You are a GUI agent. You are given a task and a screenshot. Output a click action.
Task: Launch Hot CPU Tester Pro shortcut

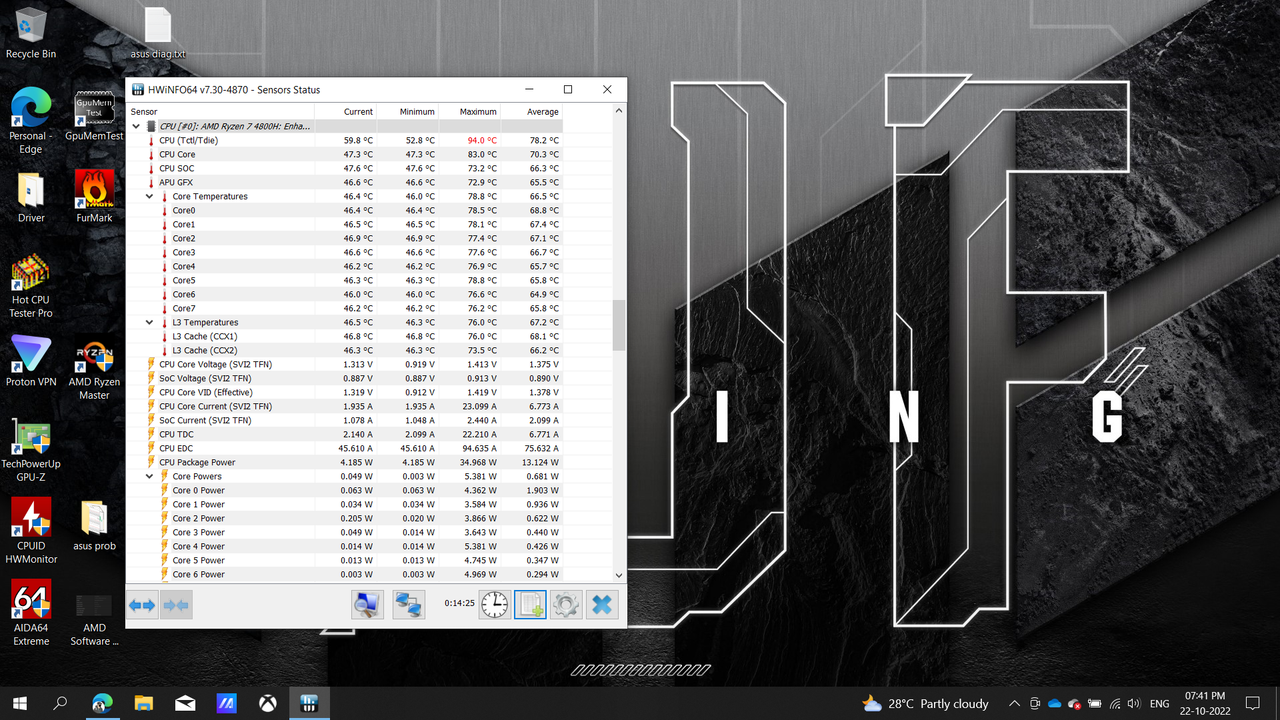[31, 286]
